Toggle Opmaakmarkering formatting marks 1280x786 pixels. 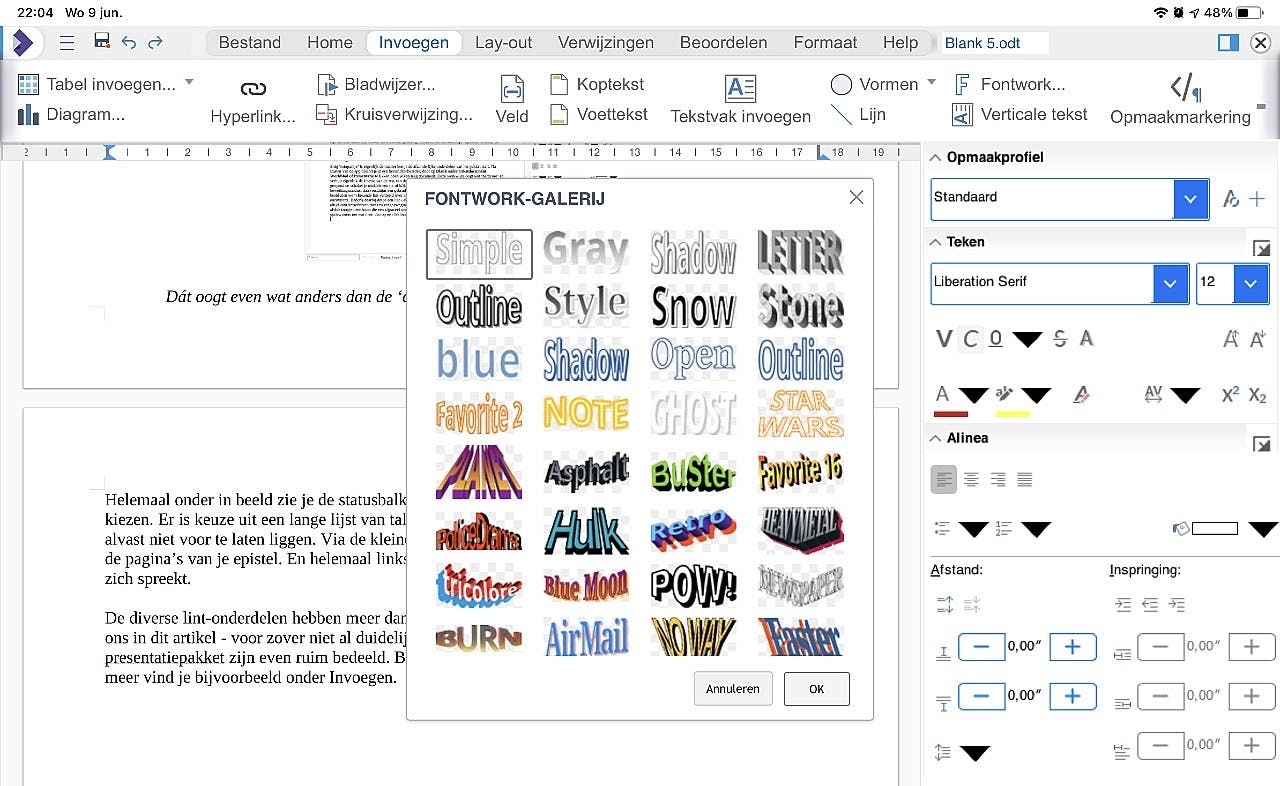pyautogui.click(x=1180, y=101)
